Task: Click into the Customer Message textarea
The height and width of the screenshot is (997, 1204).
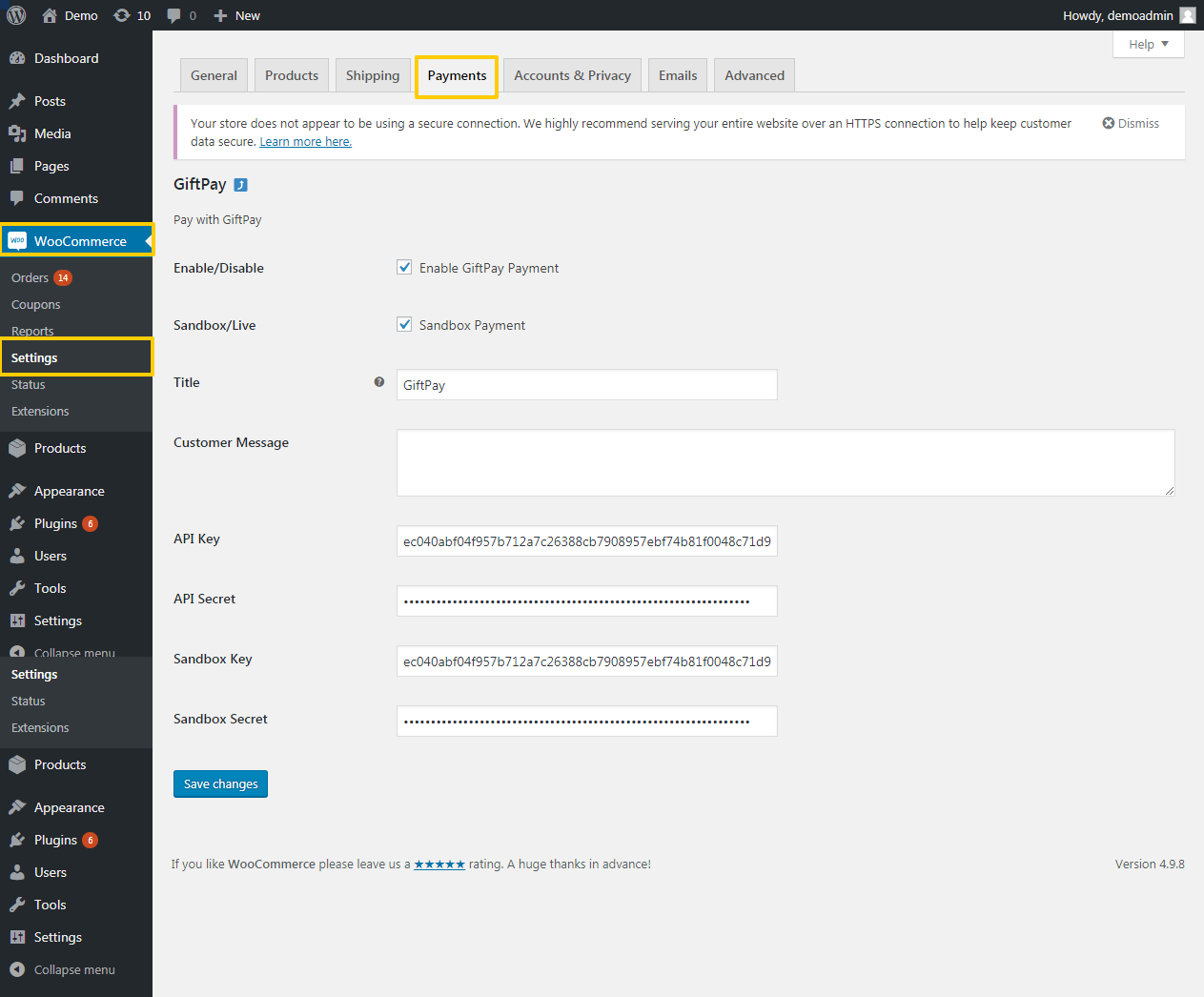Action: [786, 462]
